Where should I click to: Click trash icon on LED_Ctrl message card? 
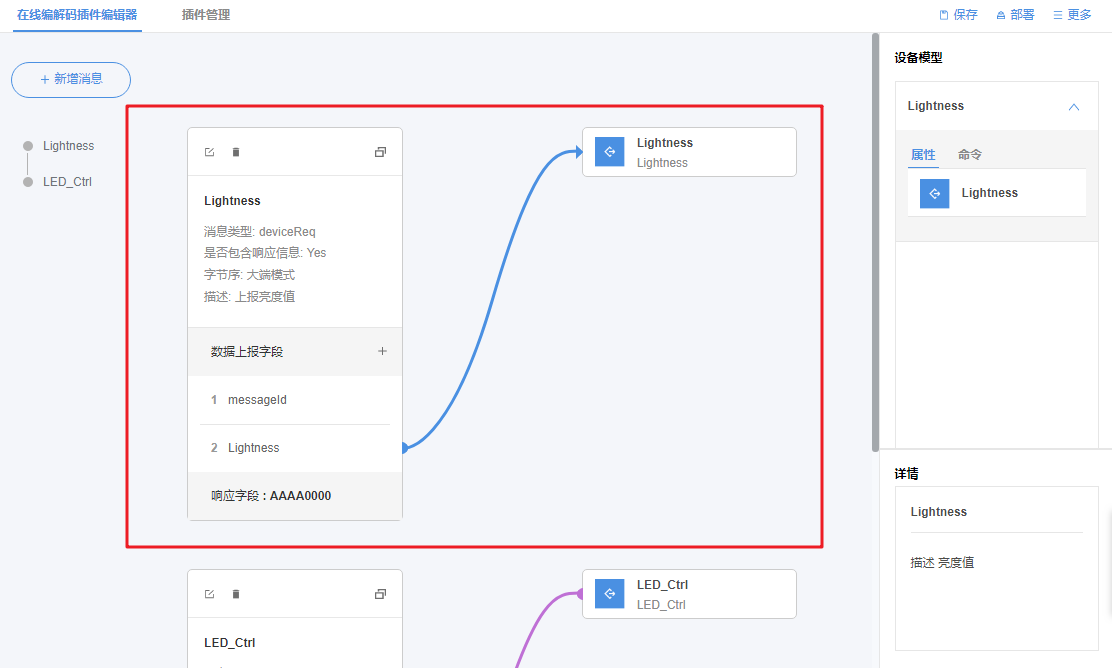[236, 594]
